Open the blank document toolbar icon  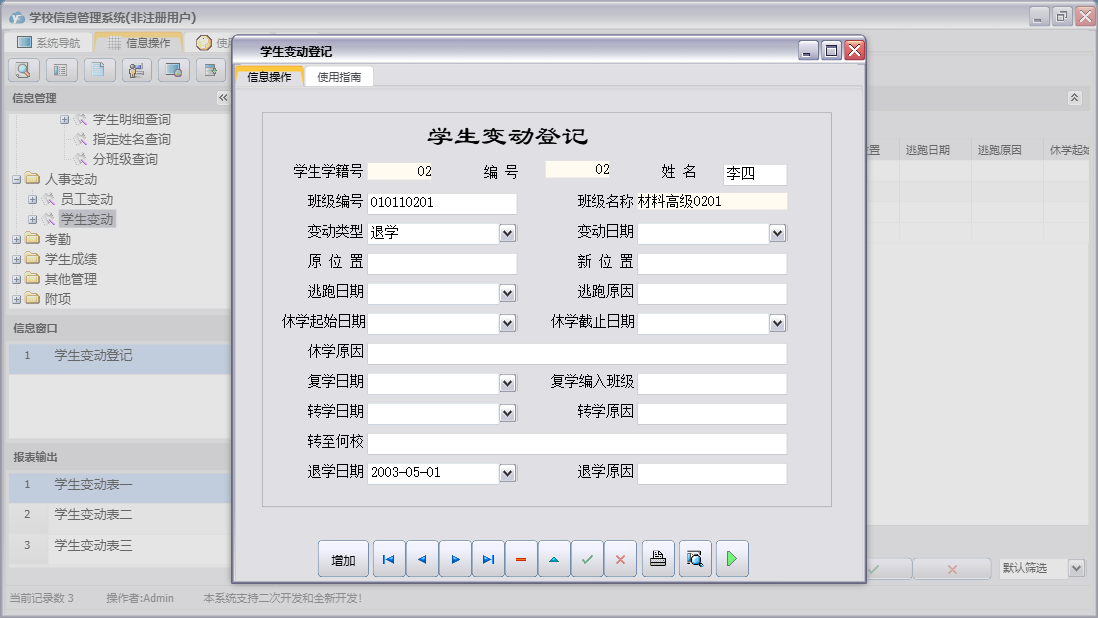[97, 70]
